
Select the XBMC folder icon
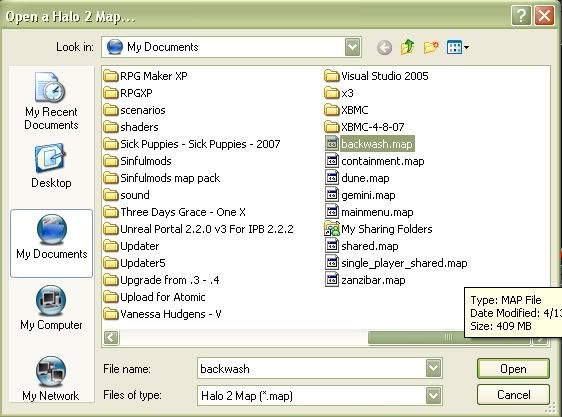332,110
